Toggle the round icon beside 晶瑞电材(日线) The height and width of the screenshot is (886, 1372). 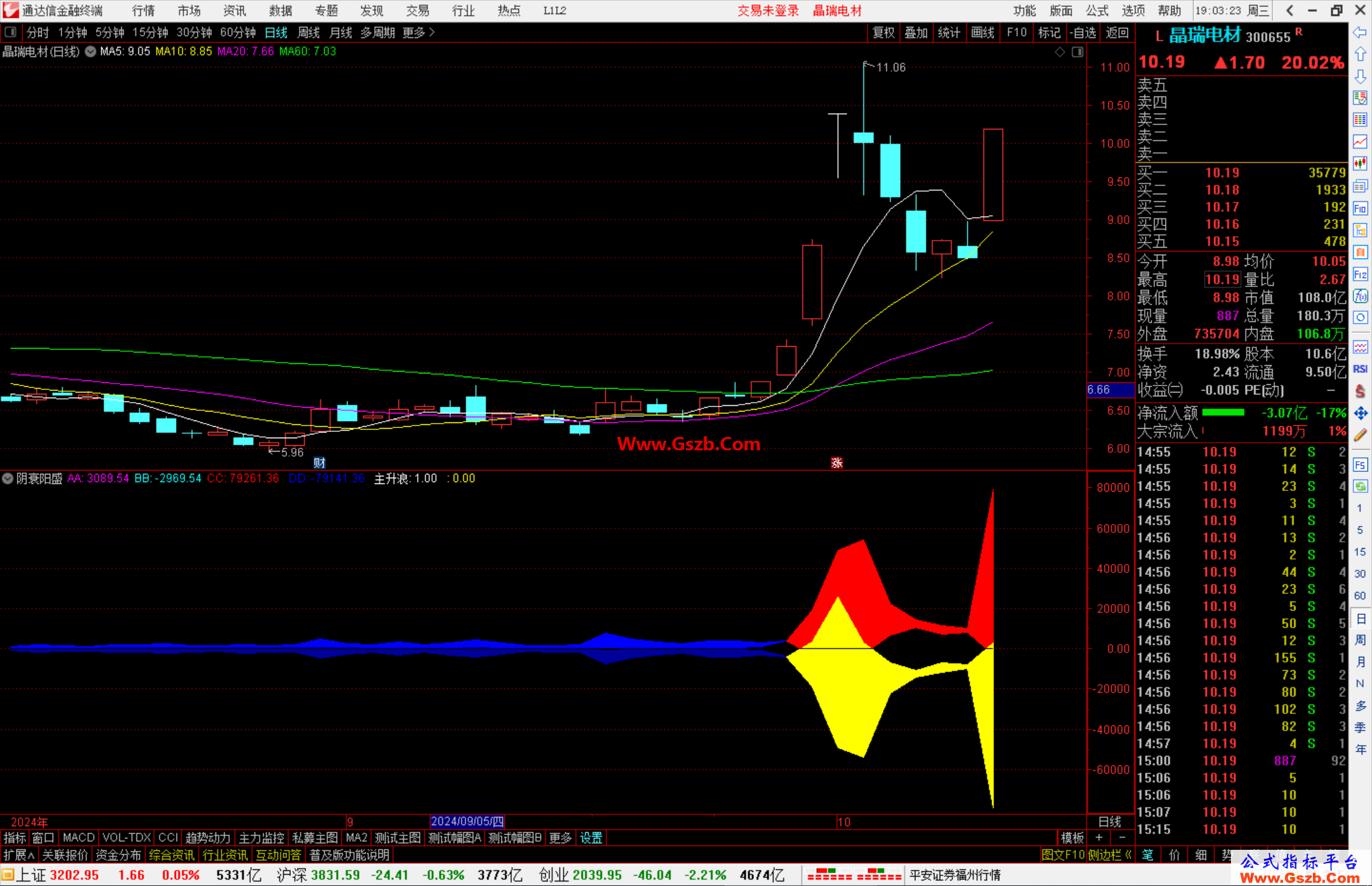(90, 51)
